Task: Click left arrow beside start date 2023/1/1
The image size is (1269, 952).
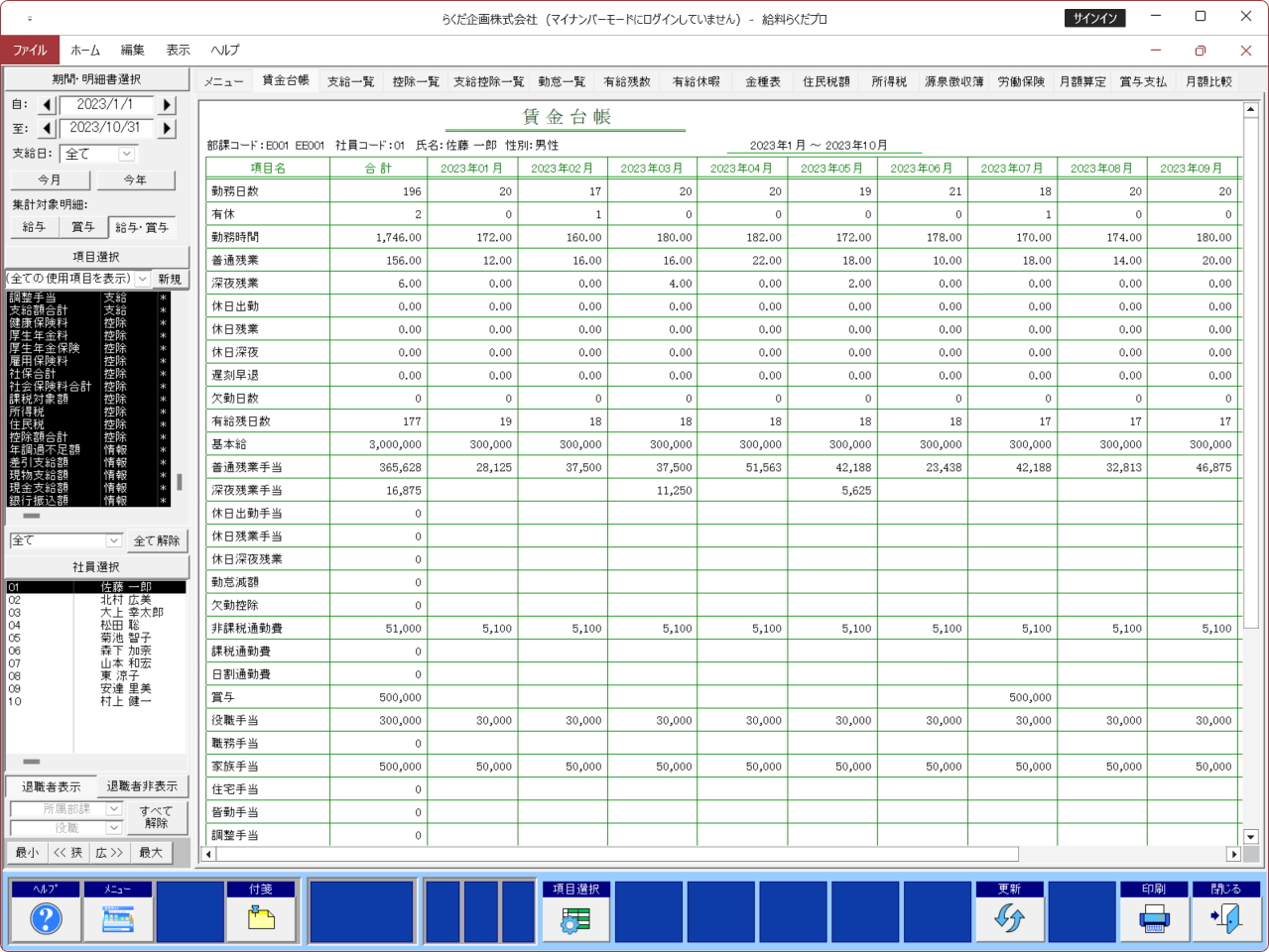Action: 47,105
